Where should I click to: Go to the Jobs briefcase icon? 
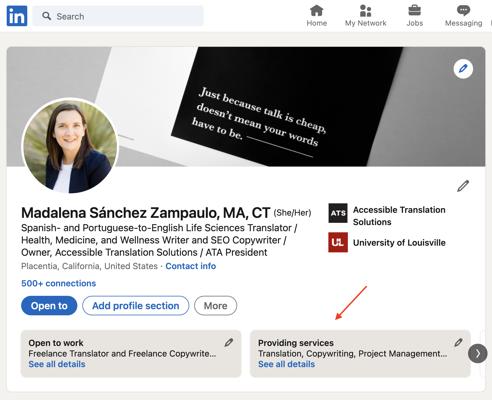tap(414, 11)
